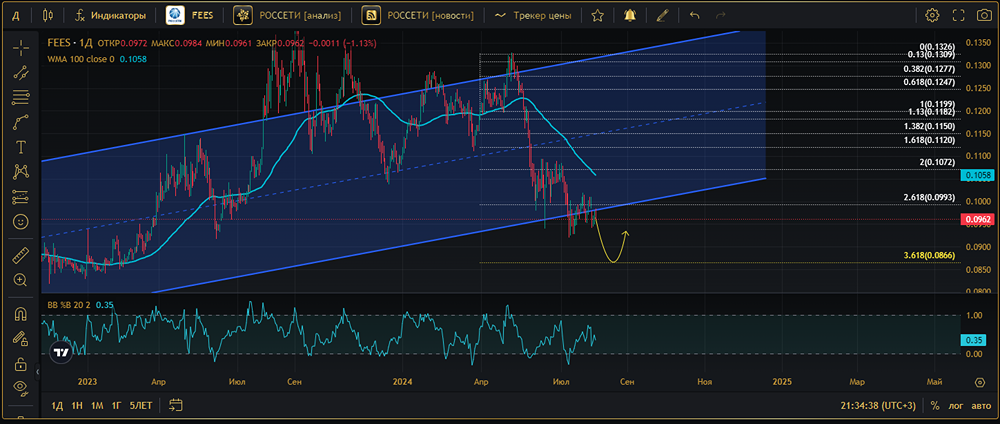Image resolution: width=1000 pixels, height=424 pixels.
Task: Click the TradingView logo on chart
Action: click(x=61, y=352)
